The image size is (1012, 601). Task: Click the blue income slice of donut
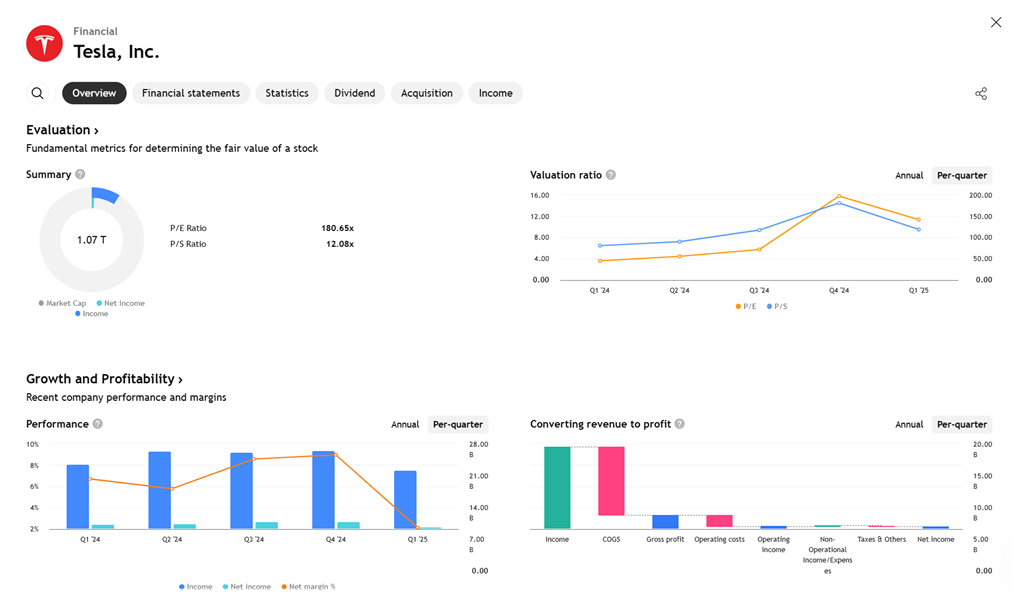coord(105,196)
